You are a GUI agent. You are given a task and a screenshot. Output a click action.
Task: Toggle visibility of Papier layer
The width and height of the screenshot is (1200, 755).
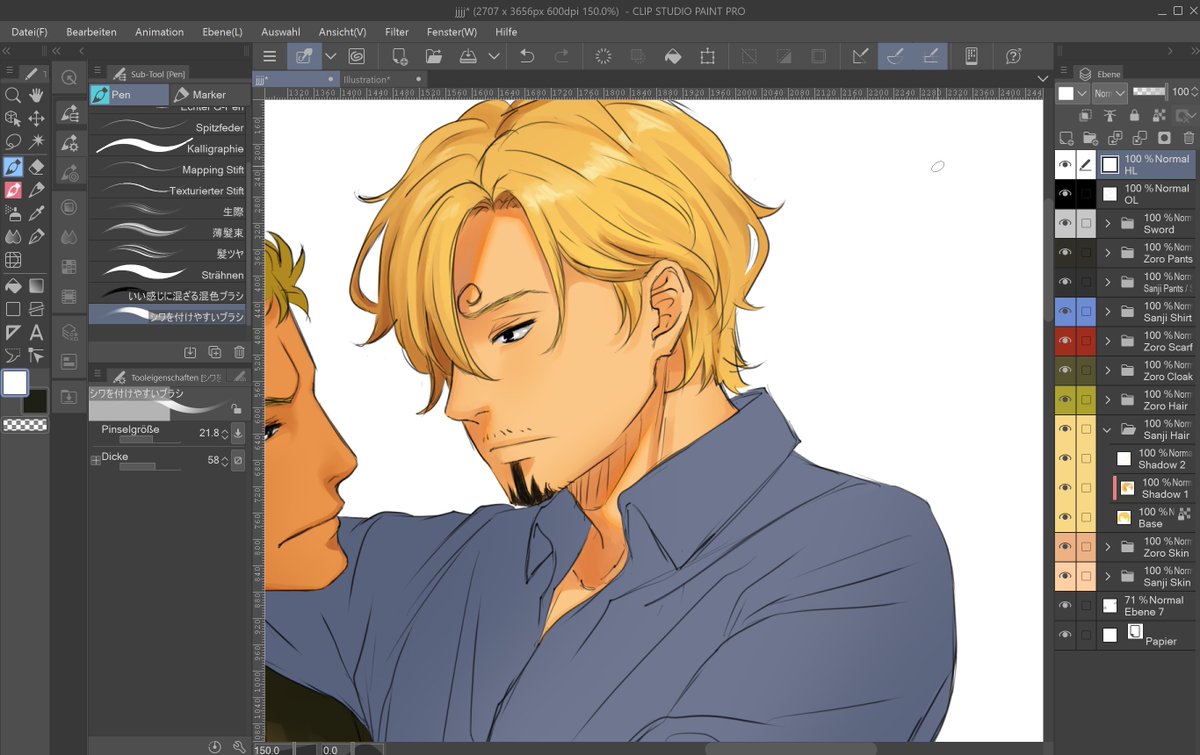coord(1065,635)
